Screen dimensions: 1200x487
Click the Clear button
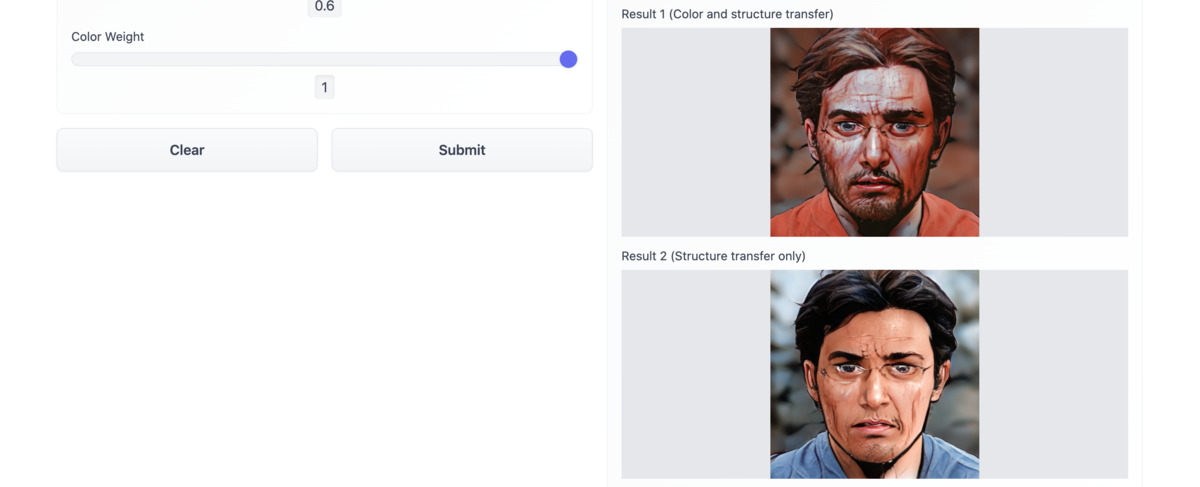187,150
